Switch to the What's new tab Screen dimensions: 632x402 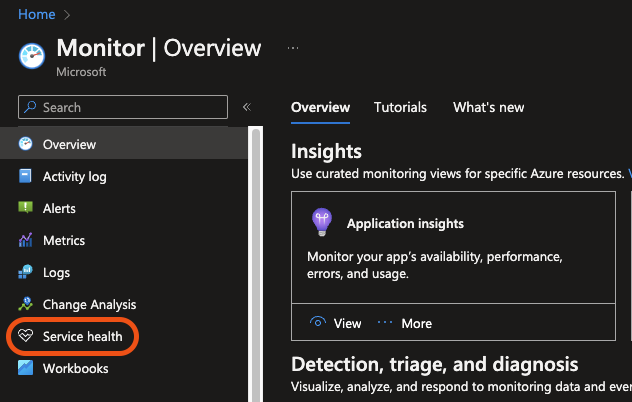click(x=489, y=107)
